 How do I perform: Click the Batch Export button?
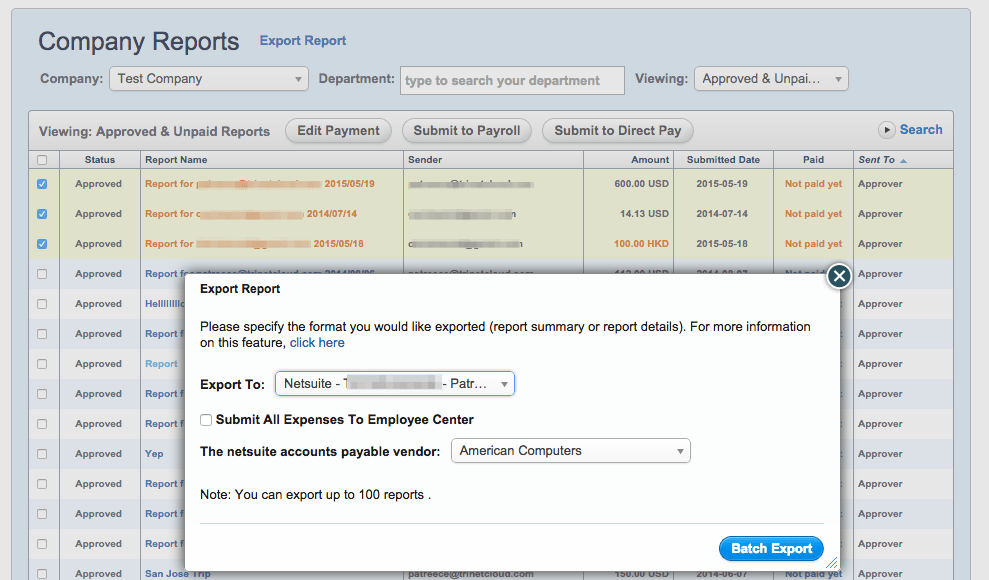(770, 548)
